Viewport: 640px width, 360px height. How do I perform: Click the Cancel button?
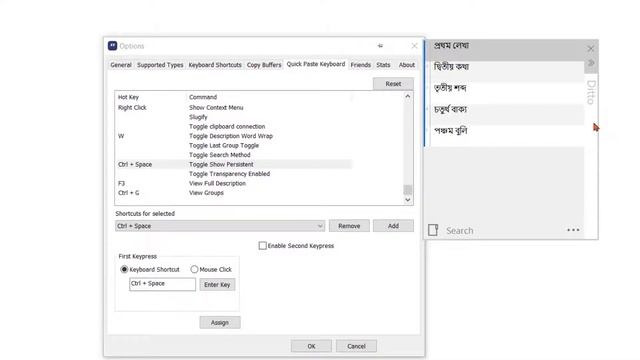pyautogui.click(x=356, y=346)
